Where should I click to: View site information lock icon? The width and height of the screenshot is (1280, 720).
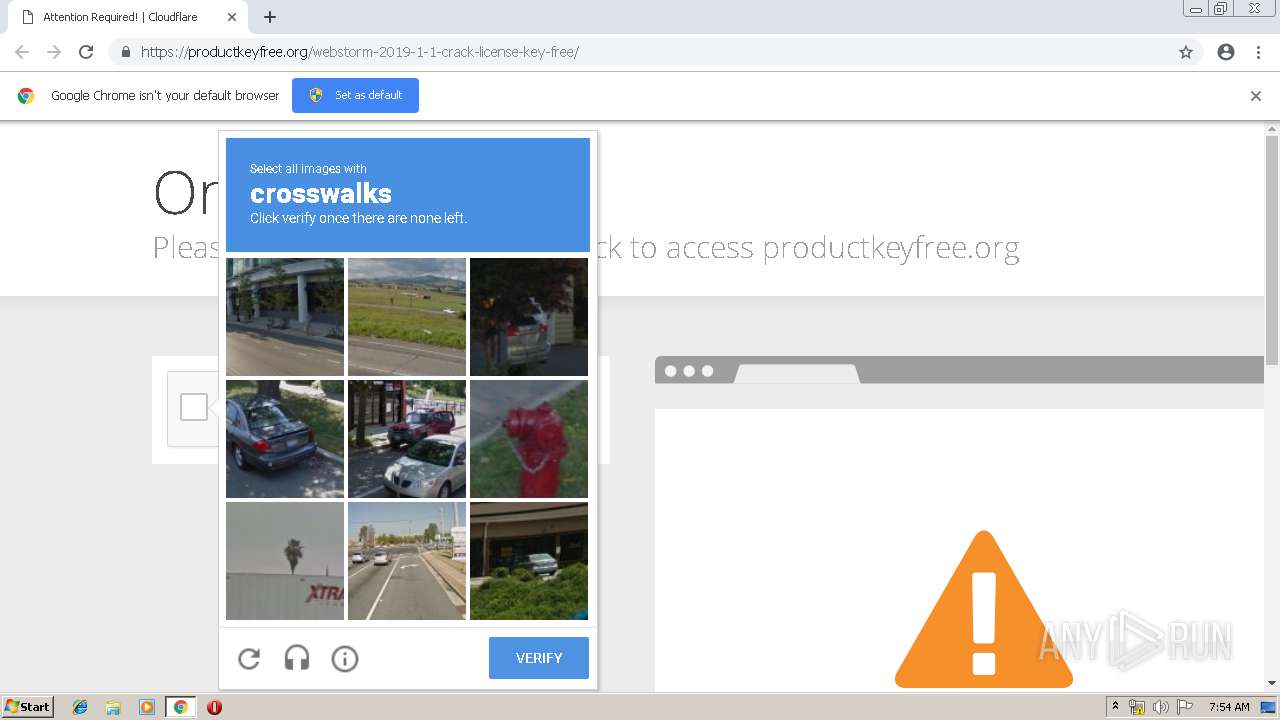pyautogui.click(x=126, y=52)
